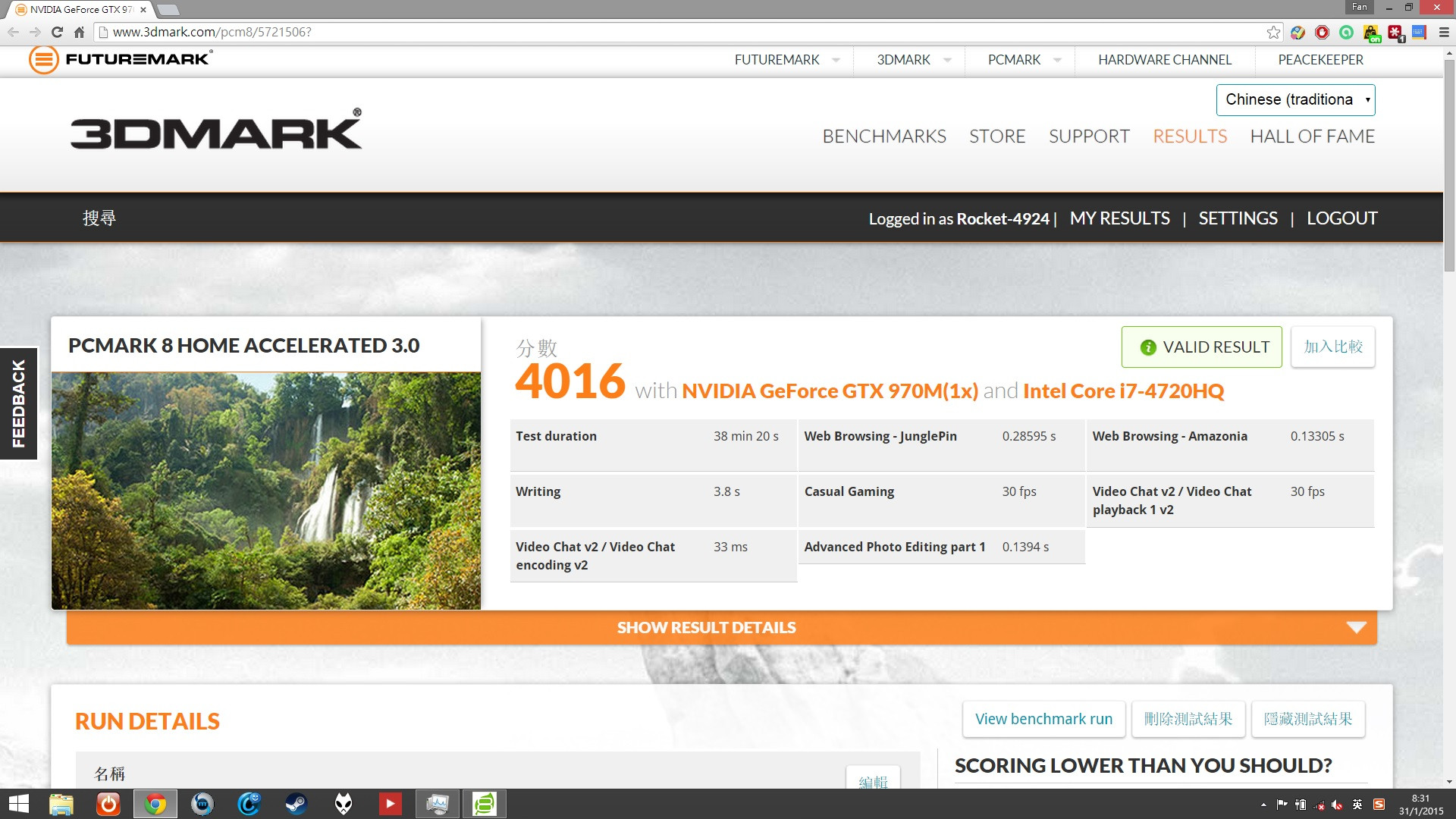
Task: Click LOGOUT link
Action: pos(1342,218)
